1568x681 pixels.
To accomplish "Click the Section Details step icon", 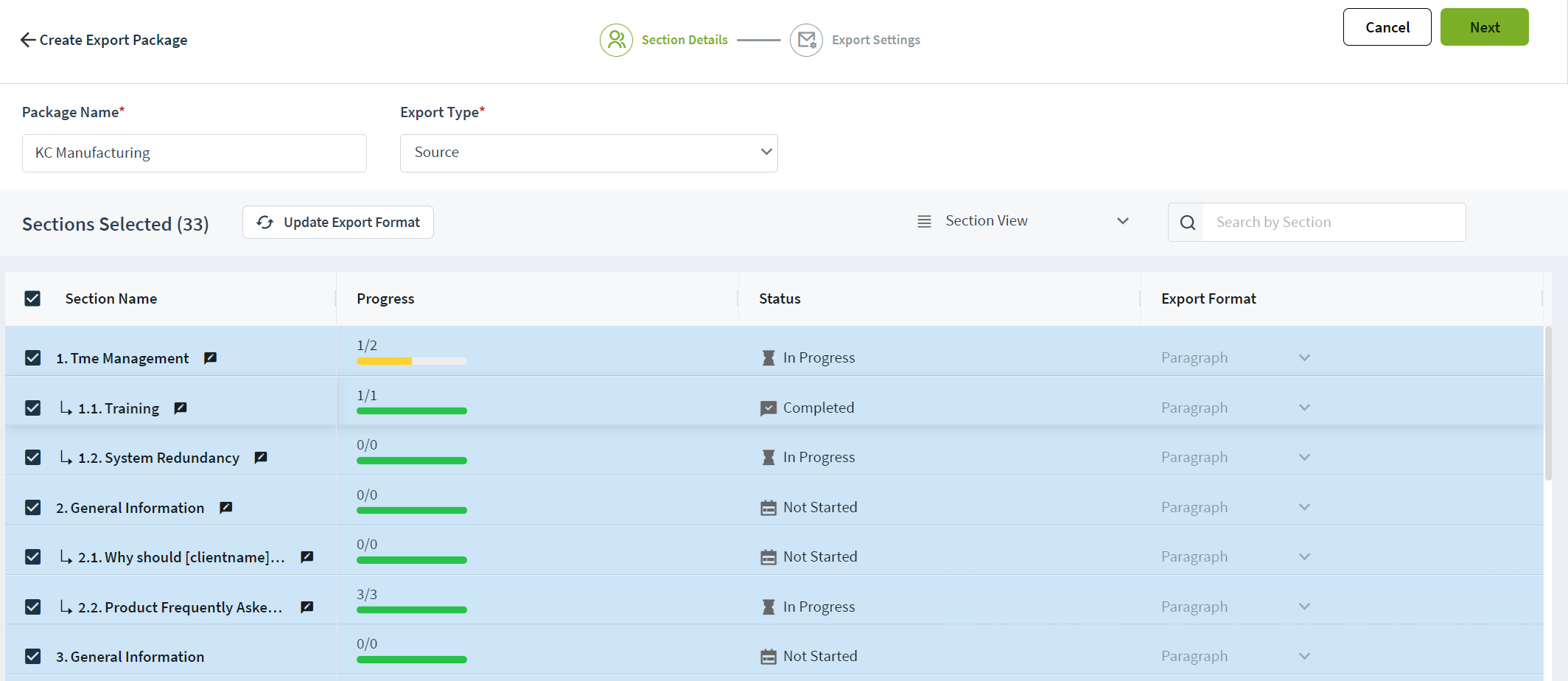I will click(616, 40).
